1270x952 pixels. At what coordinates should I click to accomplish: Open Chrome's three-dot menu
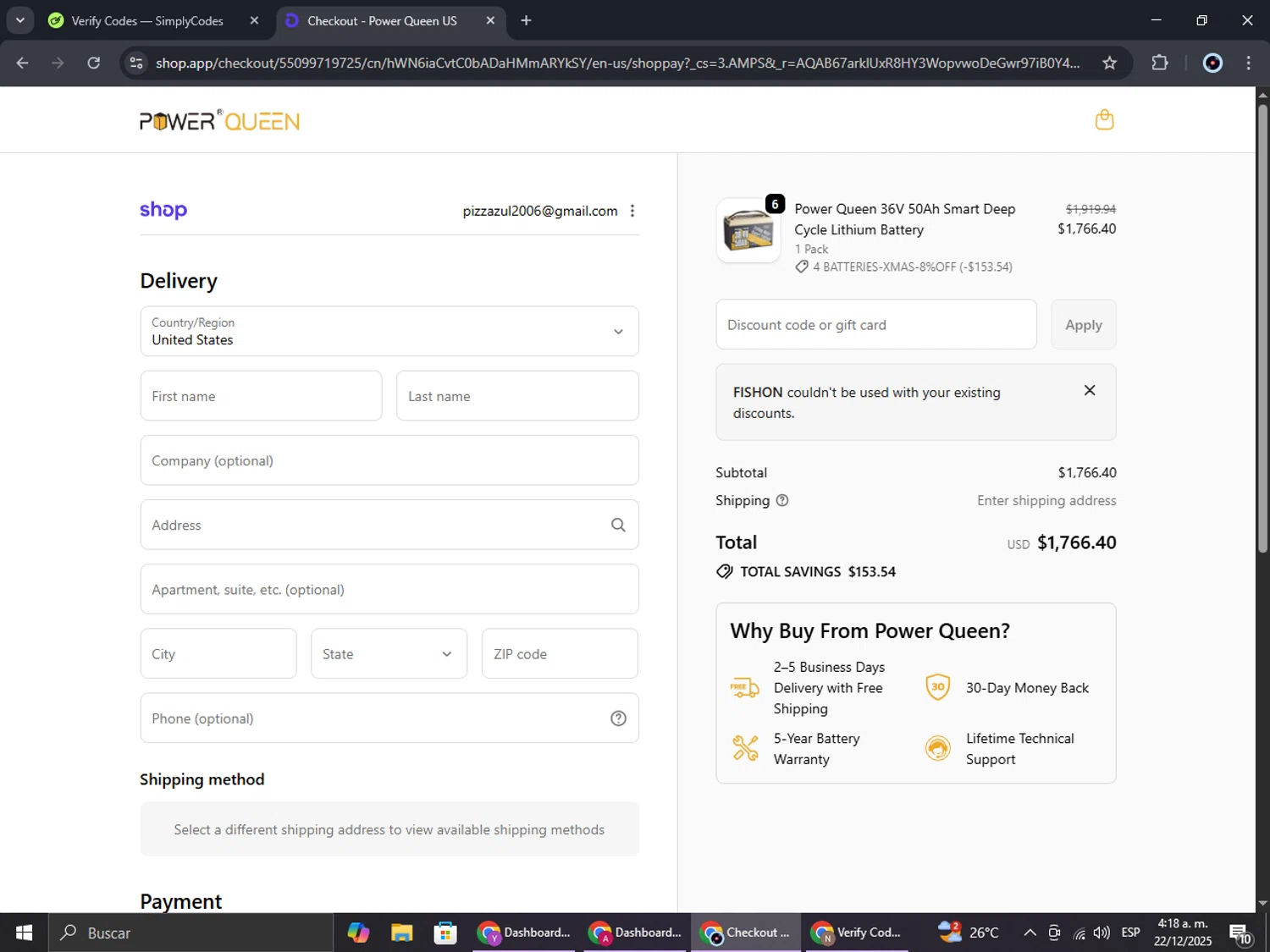[1248, 63]
